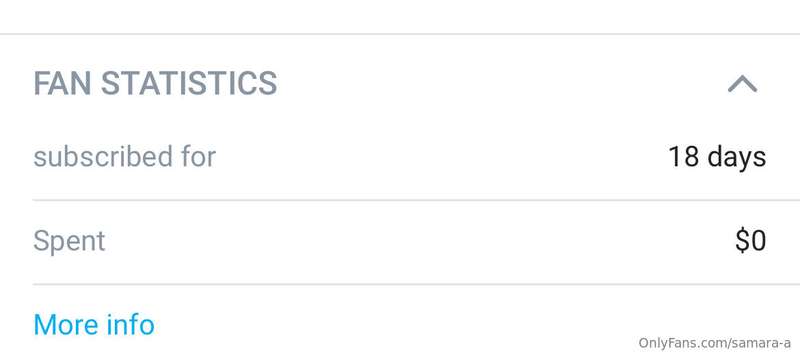Click the word 'FAN' in the header
Screen dimensions: 800x360
pos(62,84)
